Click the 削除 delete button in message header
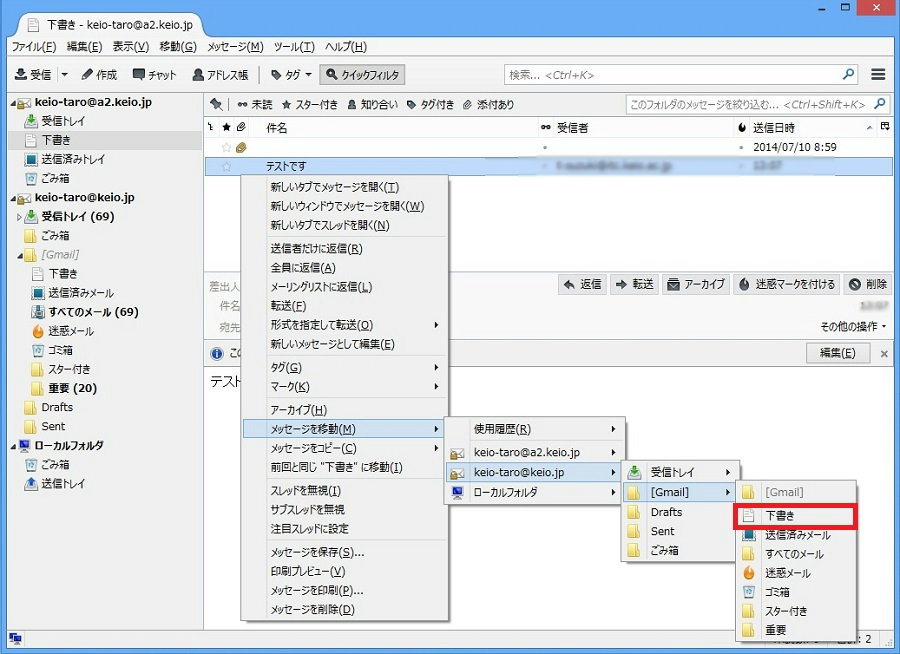 867,284
